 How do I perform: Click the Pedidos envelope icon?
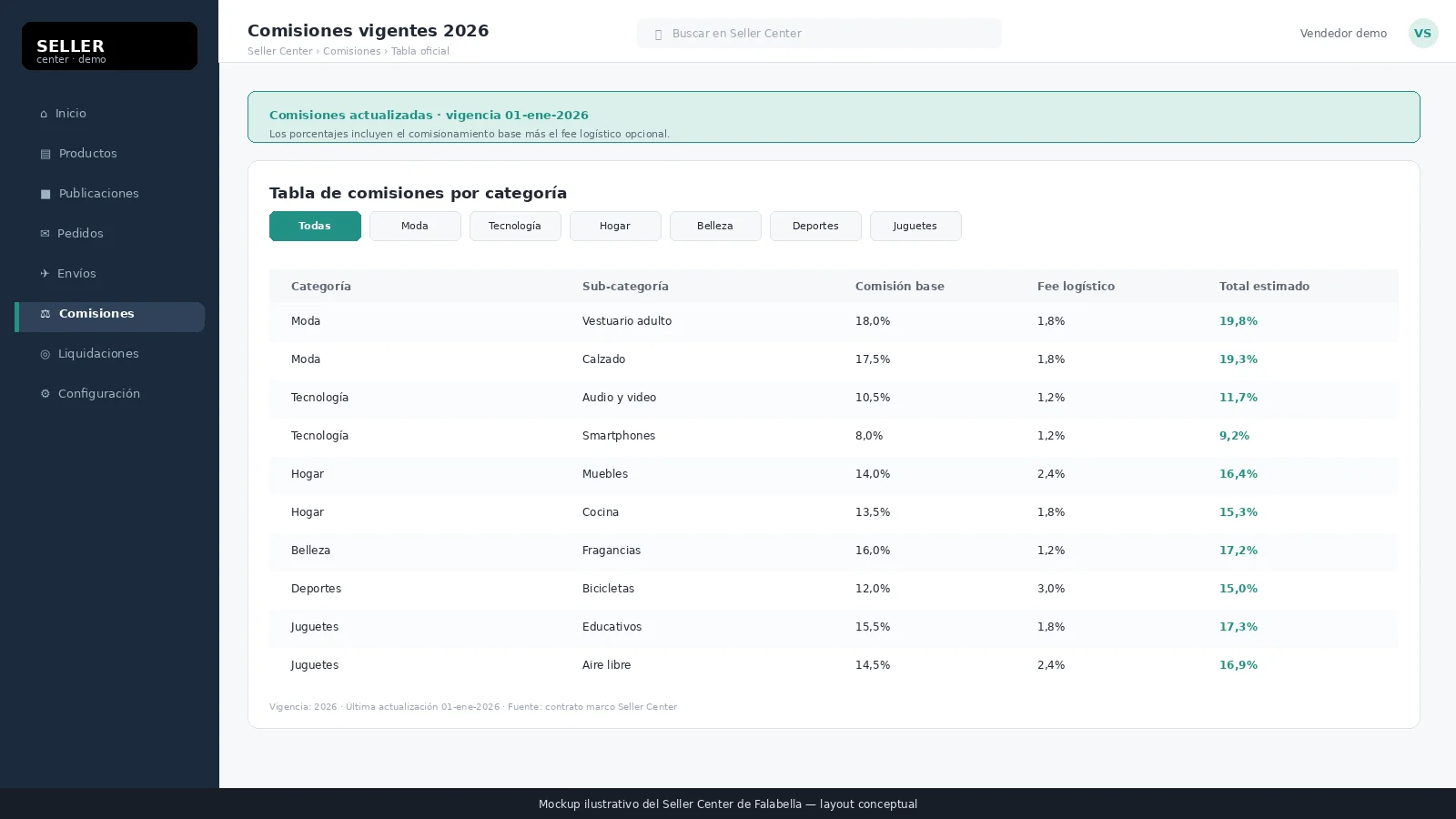(45, 234)
